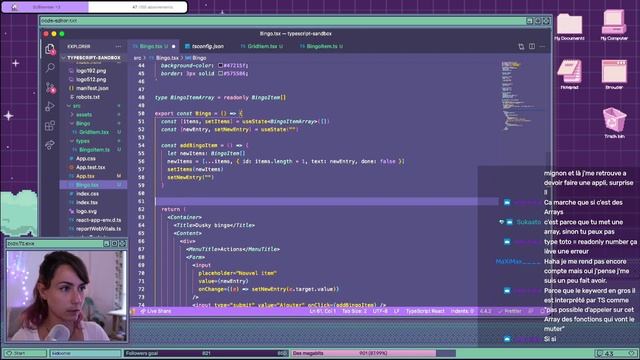
Task: Click the Followers goal progress bar
Action: [206, 353]
